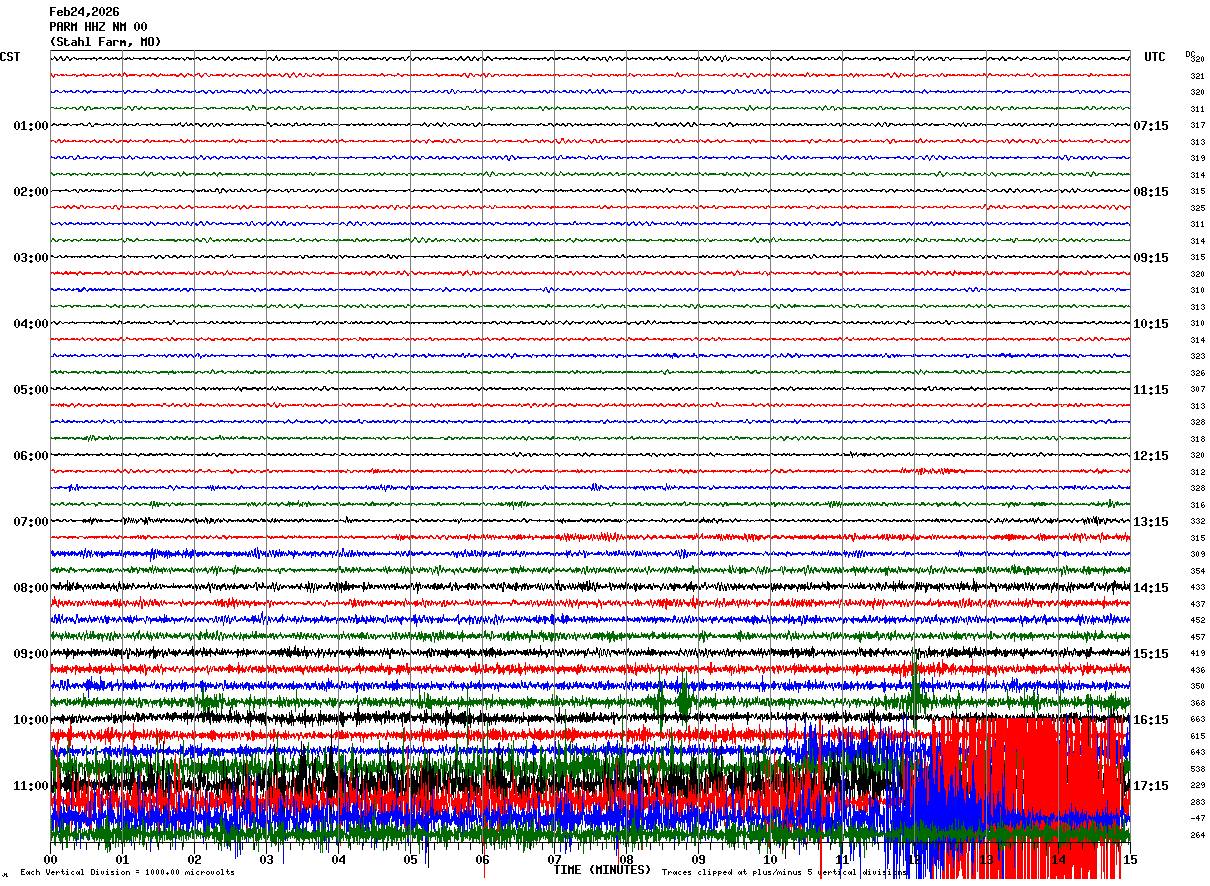Click the DC offset value '317'
Viewport: 1210px width, 886px height.
pyautogui.click(x=1197, y=126)
